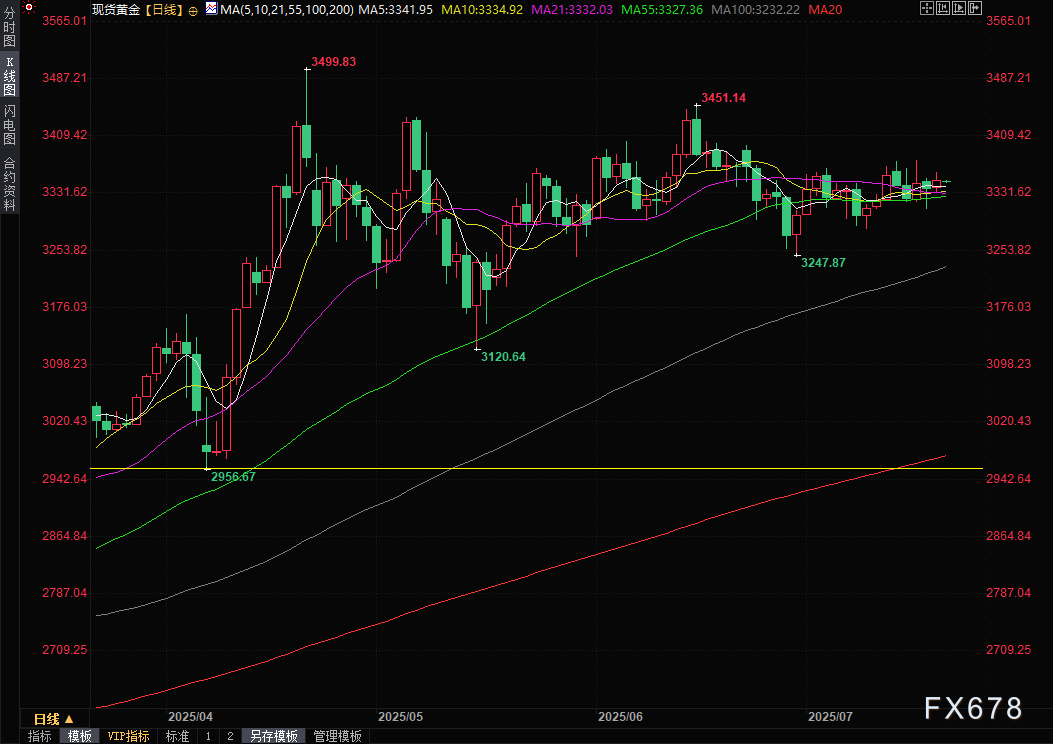Click 管理模板 button
This screenshot has width=1053, height=744.
337,736
